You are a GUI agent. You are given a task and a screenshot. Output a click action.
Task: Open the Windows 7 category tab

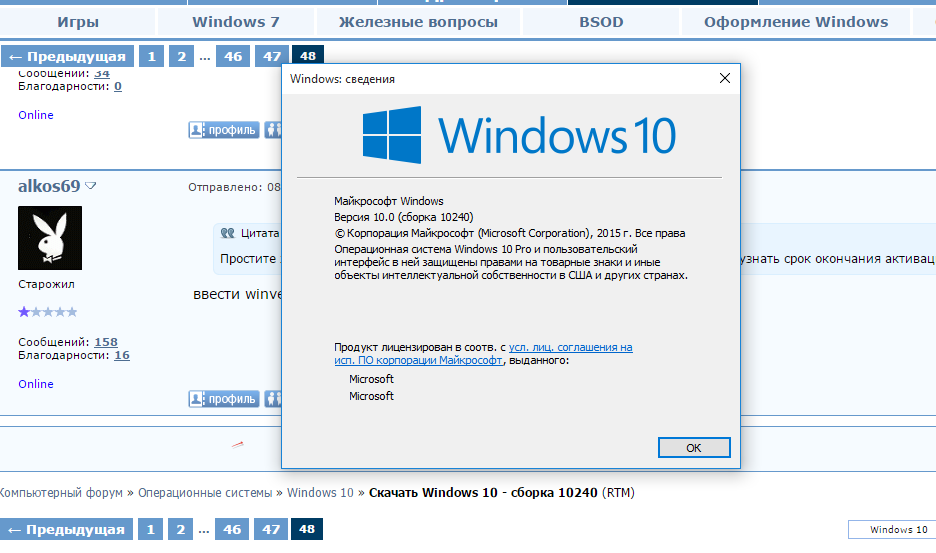pyautogui.click(x=236, y=22)
